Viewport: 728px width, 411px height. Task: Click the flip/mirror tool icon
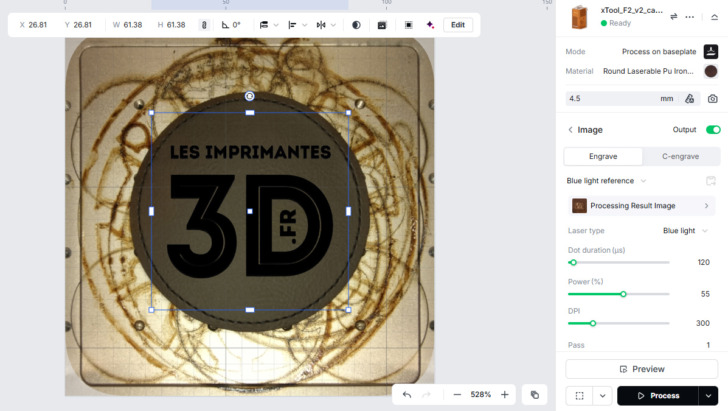coord(321,25)
